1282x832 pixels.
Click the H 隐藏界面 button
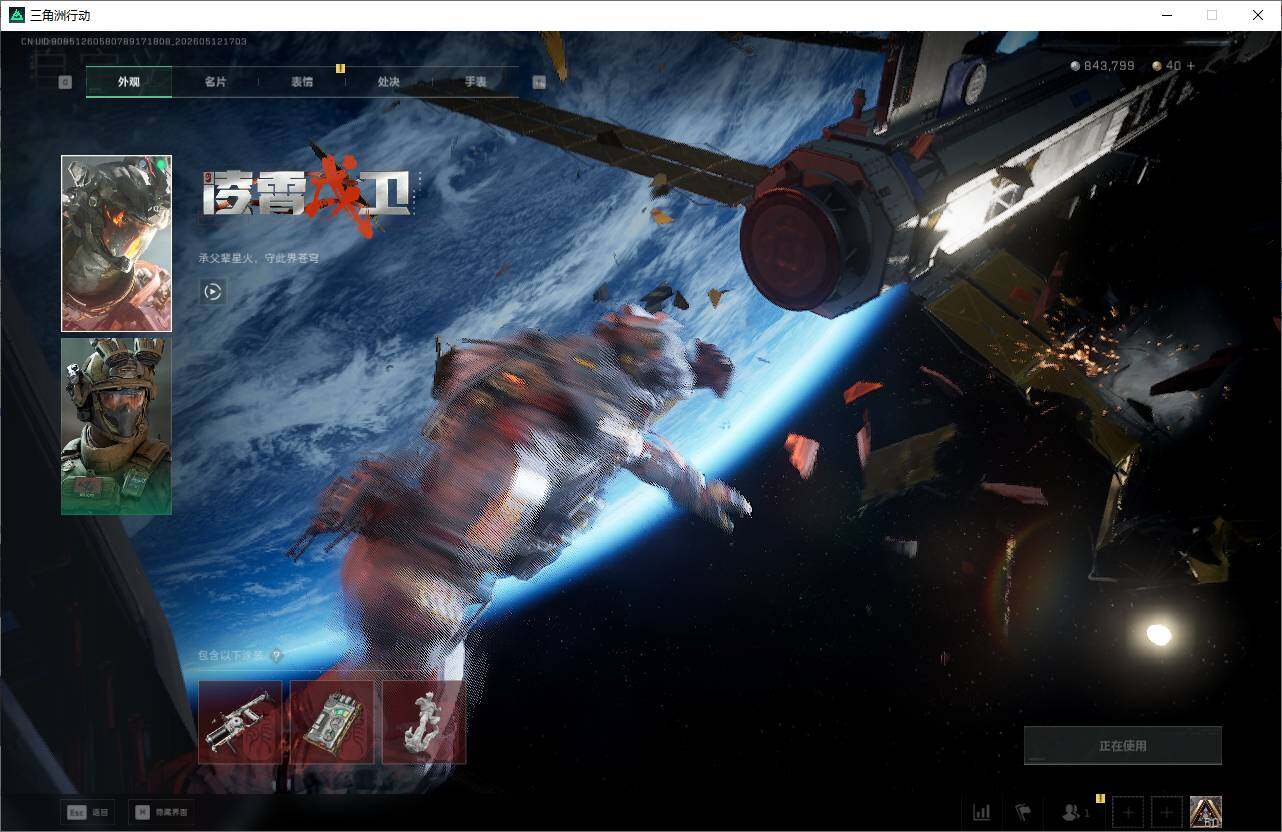point(161,812)
